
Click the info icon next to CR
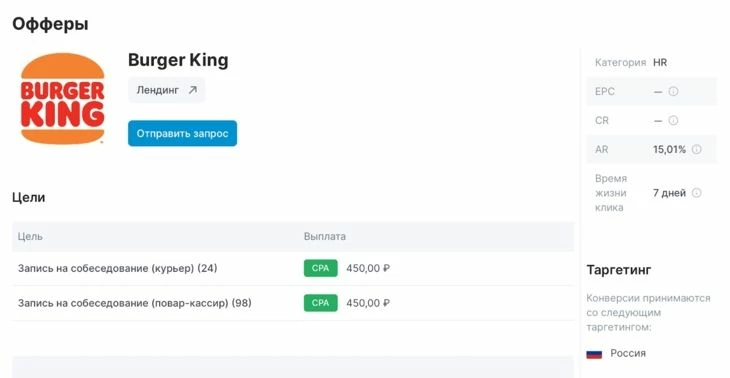[x=673, y=121]
